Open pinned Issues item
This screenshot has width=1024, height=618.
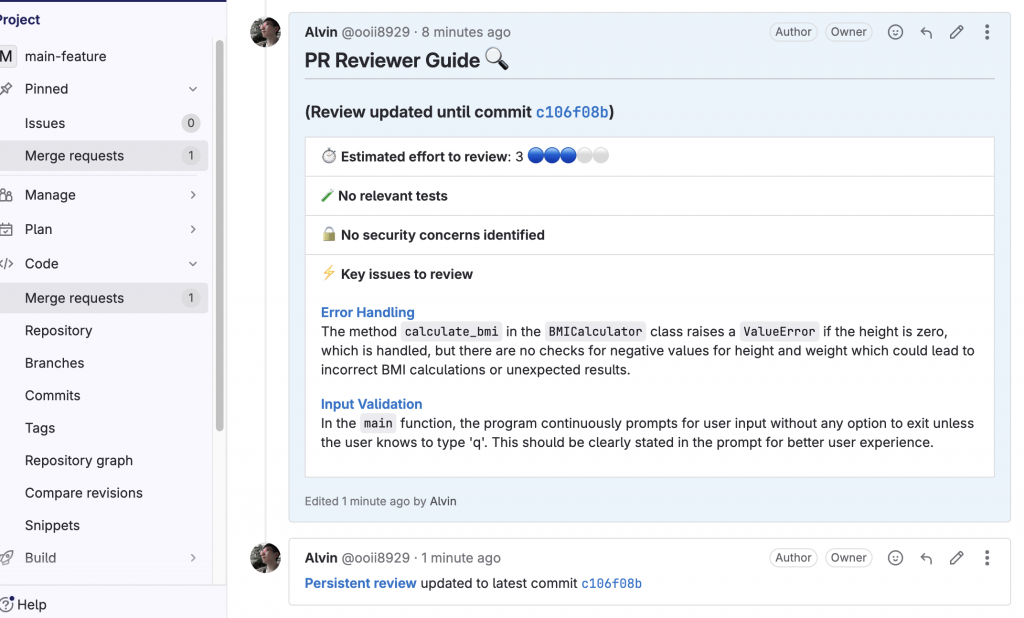104,123
